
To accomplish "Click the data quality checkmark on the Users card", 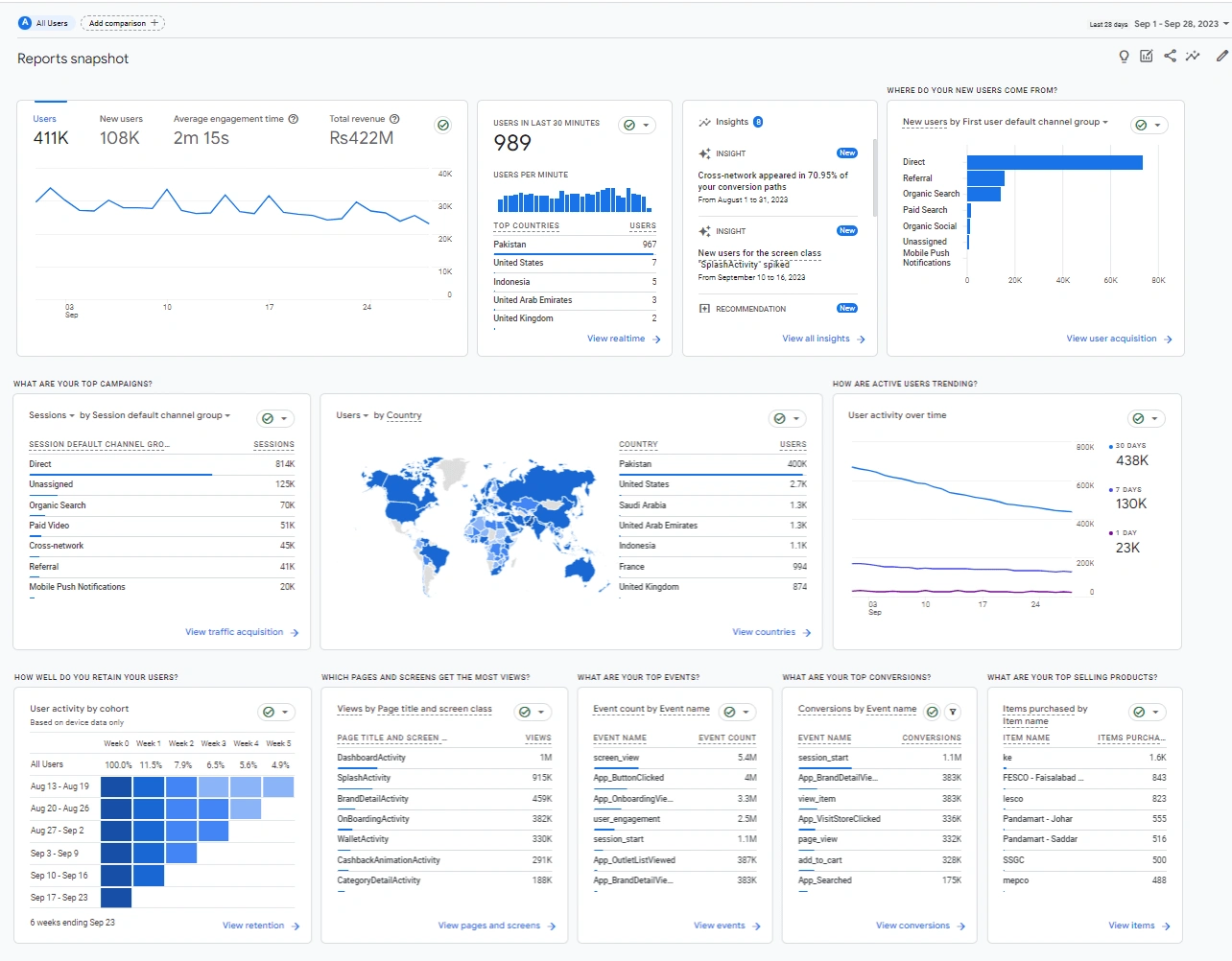I will click(x=442, y=124).
